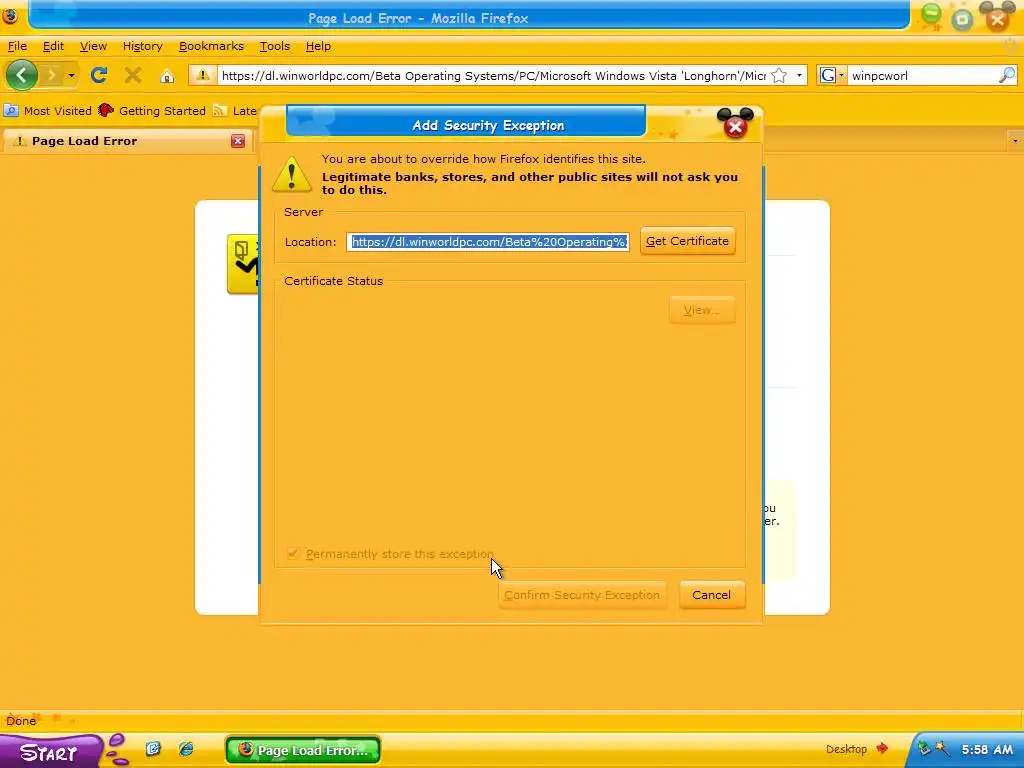Click the URL address bar field

(493, 76)
